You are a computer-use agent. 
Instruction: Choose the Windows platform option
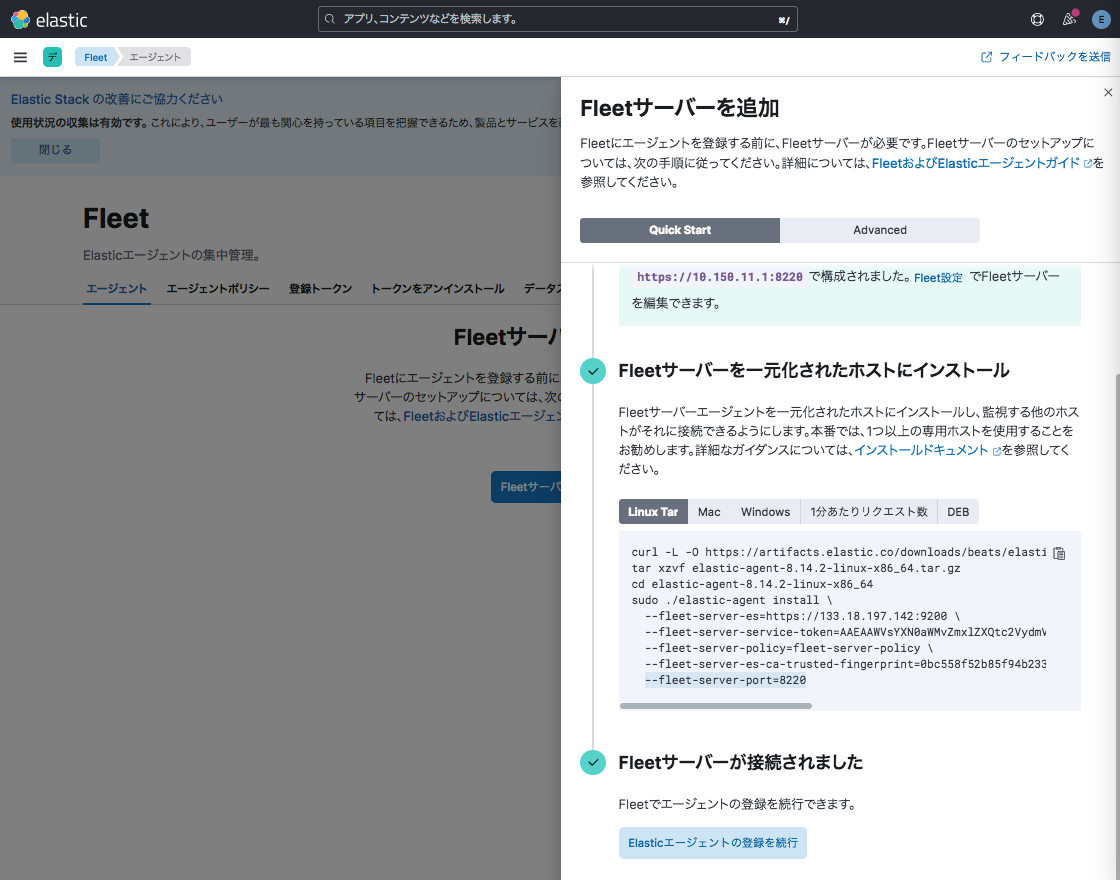[765, 512]
